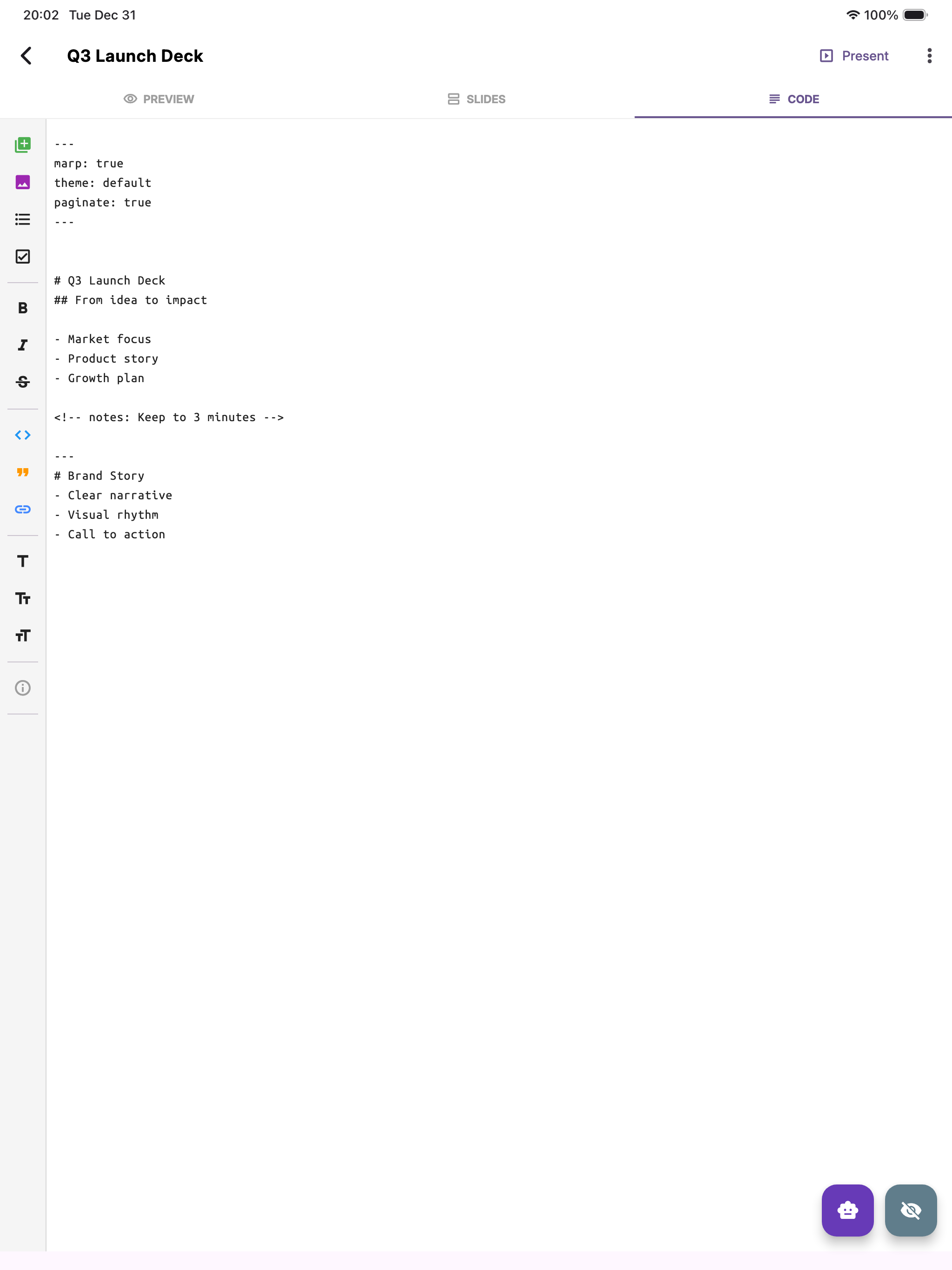Click the '- Product story' bullet line
Screen dimensions: 952x1270
click(x=106, y=359)
